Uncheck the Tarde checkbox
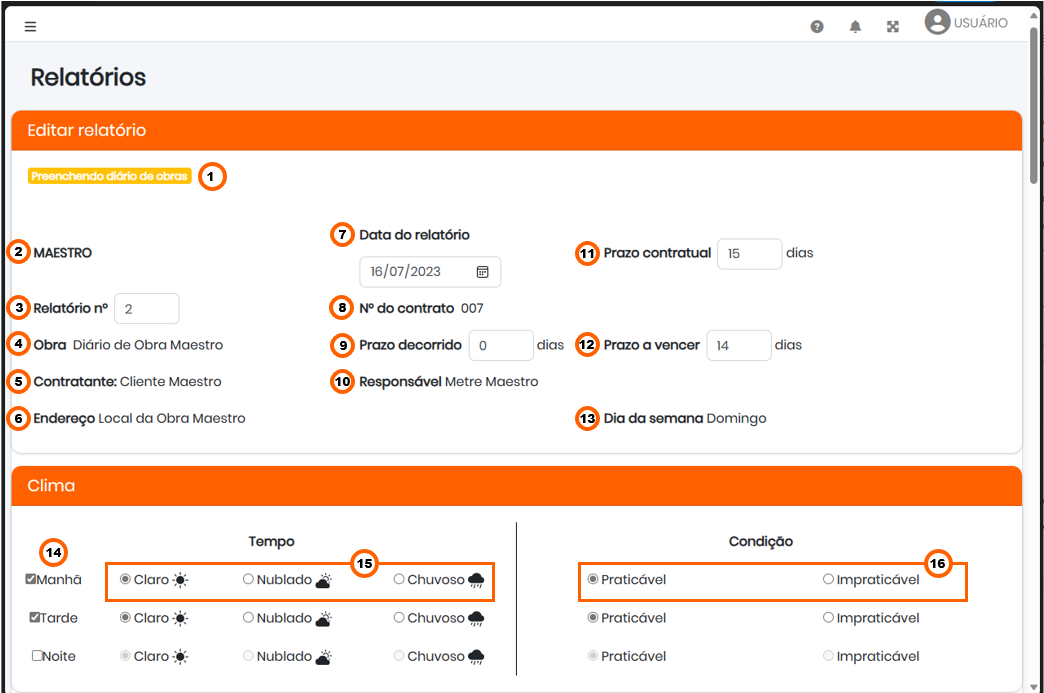 [x=35, y=618]
